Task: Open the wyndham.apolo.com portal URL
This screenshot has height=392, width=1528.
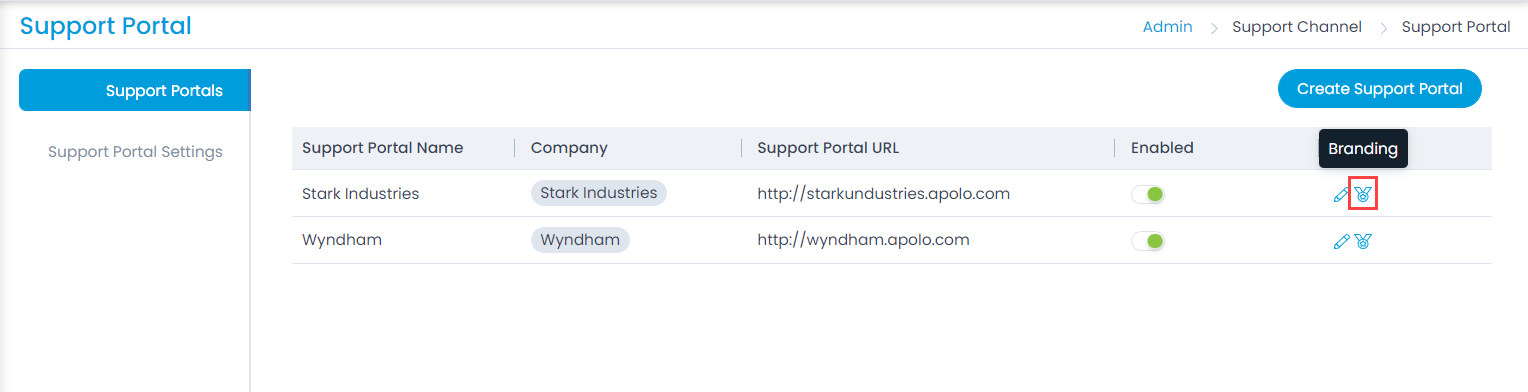Action: (x=863, y=240)
